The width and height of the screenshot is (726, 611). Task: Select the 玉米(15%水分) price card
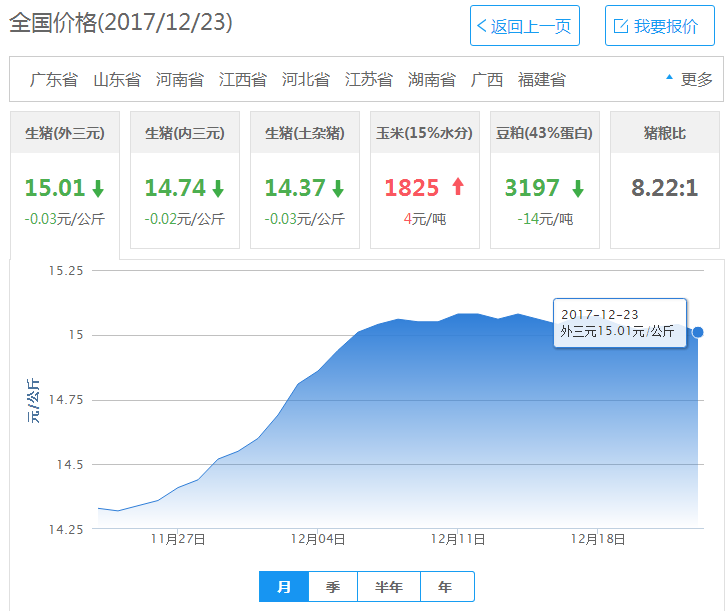click(x=424, y=180)
